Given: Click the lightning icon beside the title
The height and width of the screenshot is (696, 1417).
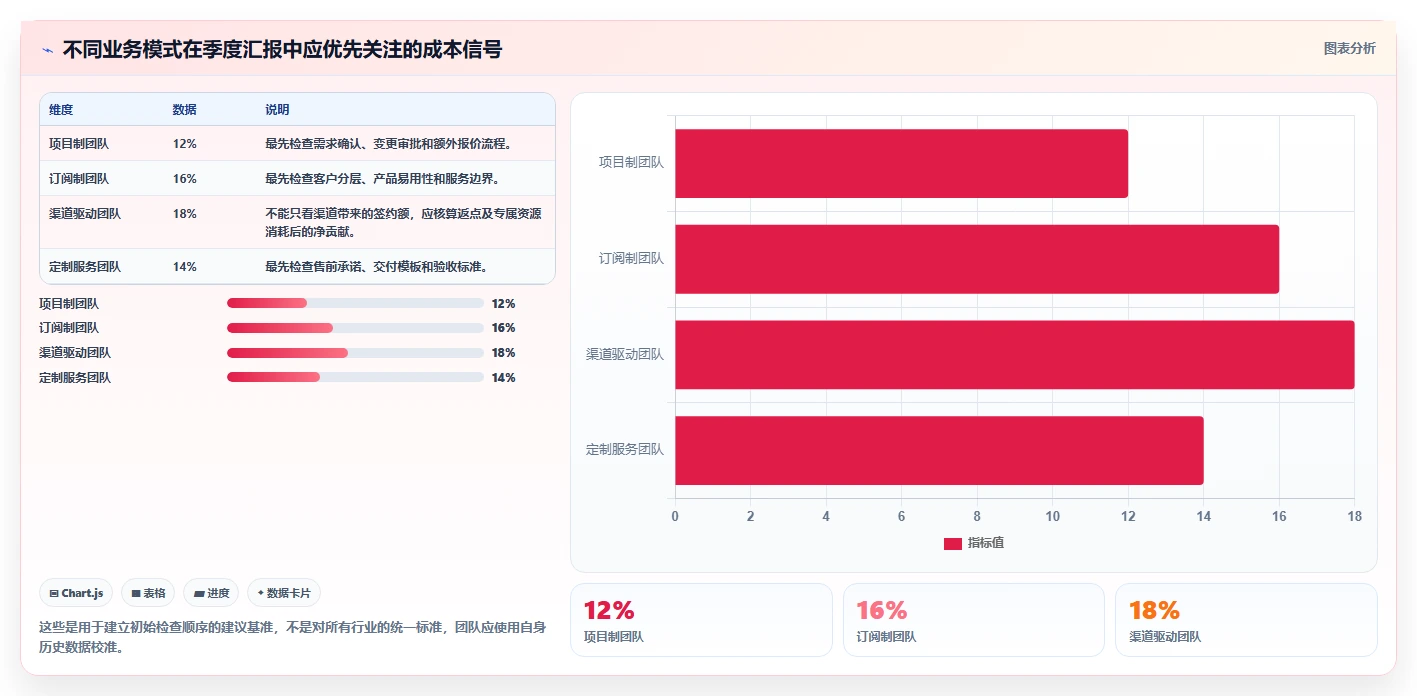Looking at the screenshot, I should pos(47,50).
